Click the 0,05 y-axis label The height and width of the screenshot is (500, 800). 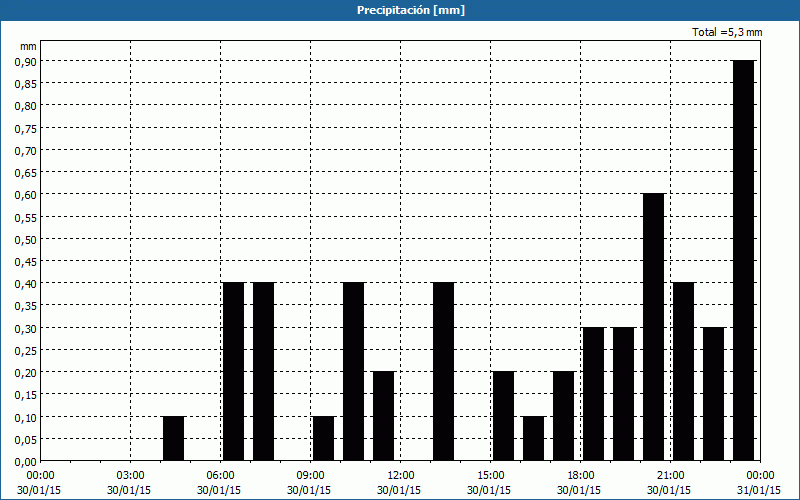[x=26, y=439]
